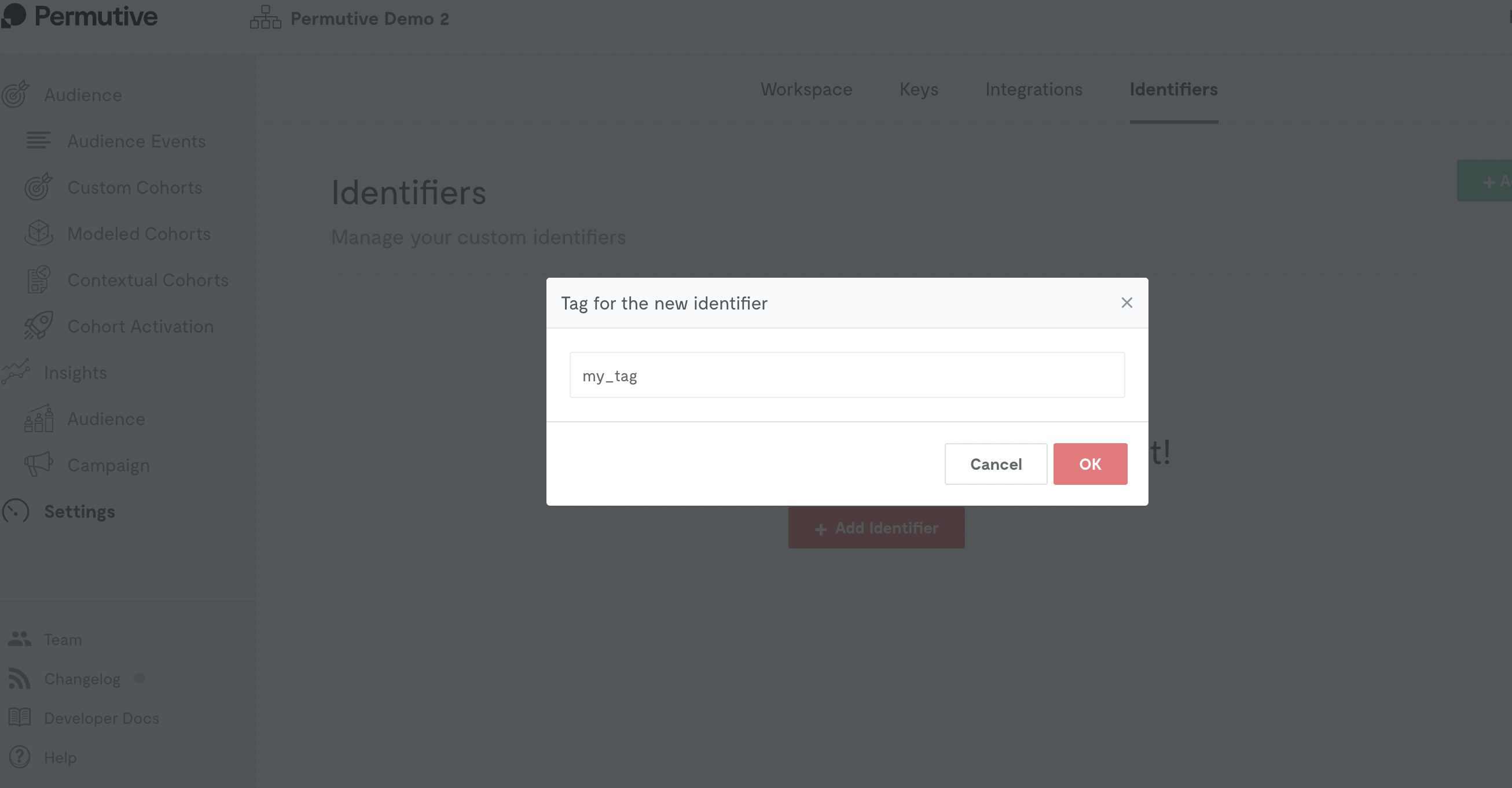Open the Insights chart icon

(x=15, y=372)
